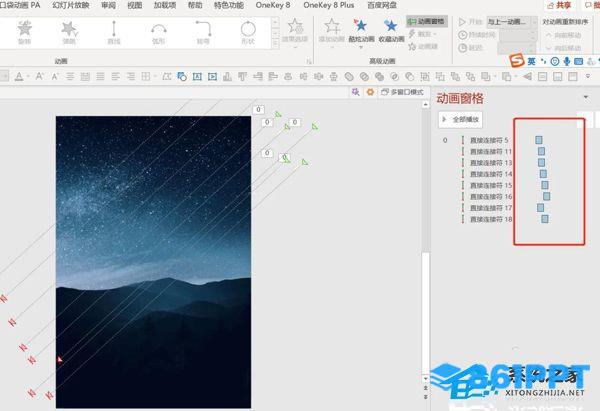Open 效果选项 effect options
Viewport: 600px width, 411px height.
(x=295, y=33)
